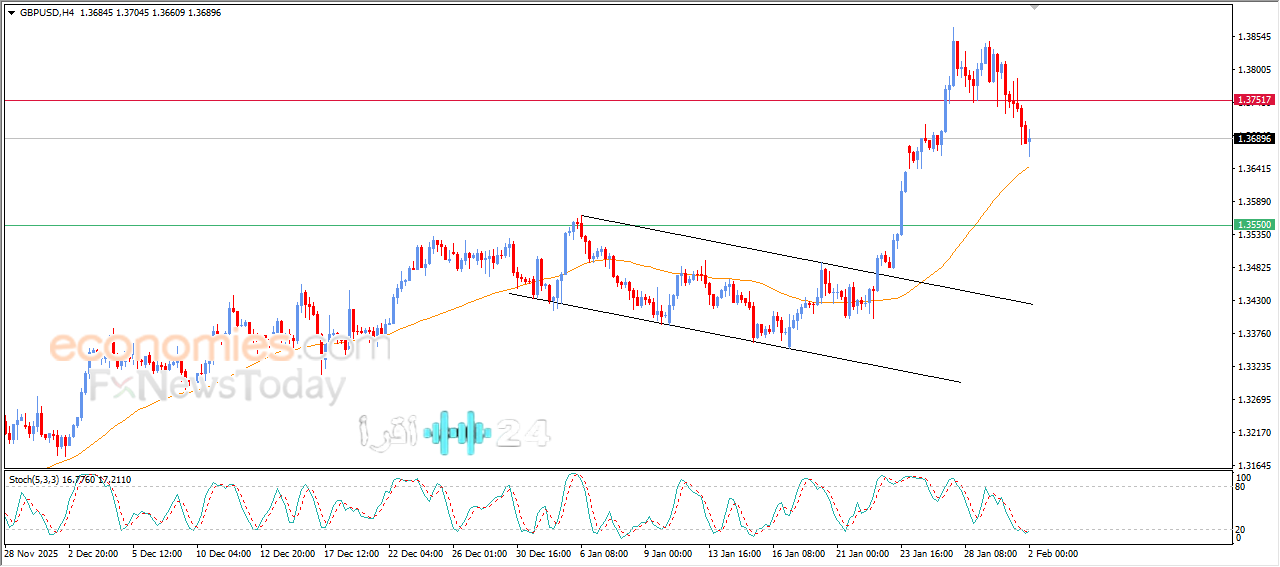Click the 23 Jan 16:00 date label

(924, 553)
